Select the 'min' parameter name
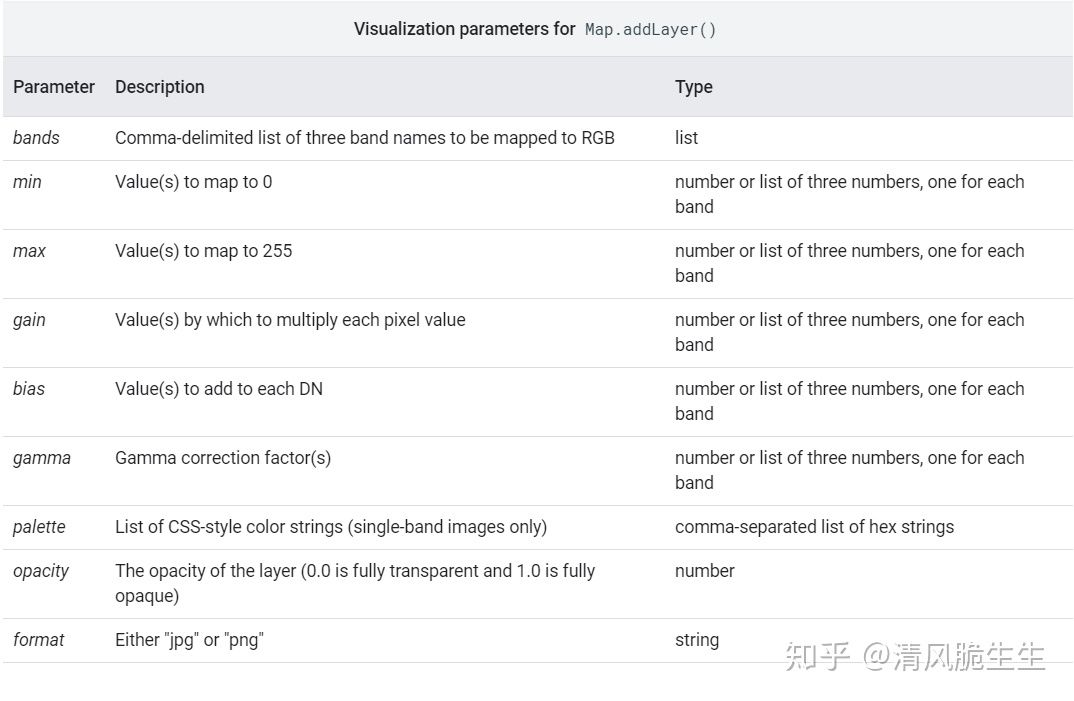Image resolution: width=1074 pixels, height=701 pixels. click(x=27, y=182)
